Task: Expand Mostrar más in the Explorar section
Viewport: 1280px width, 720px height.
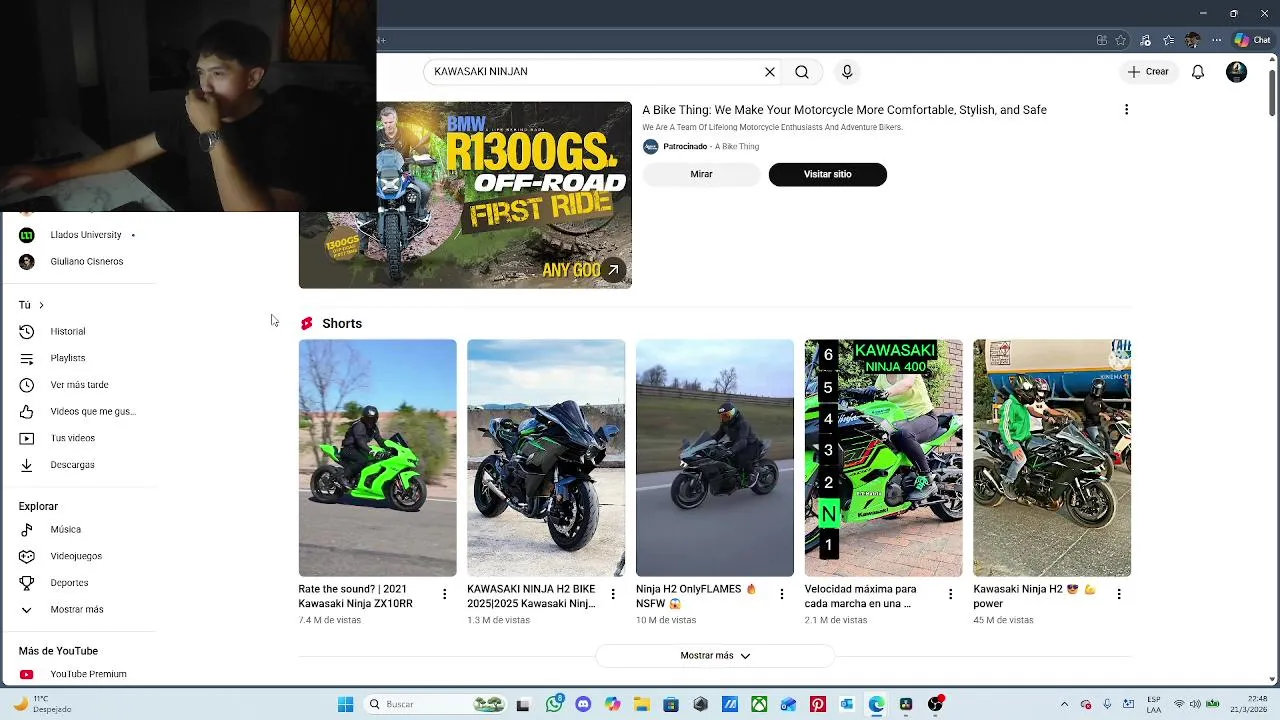Action: [x=78, y=609]
